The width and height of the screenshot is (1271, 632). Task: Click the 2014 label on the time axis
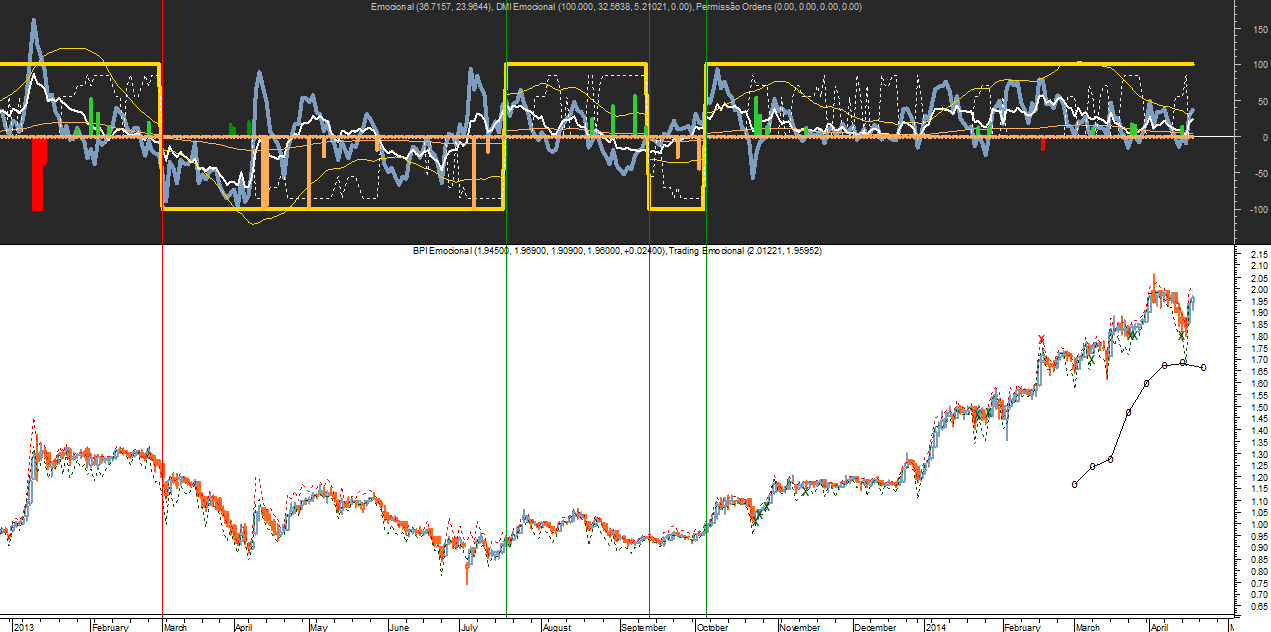point(935,627)
